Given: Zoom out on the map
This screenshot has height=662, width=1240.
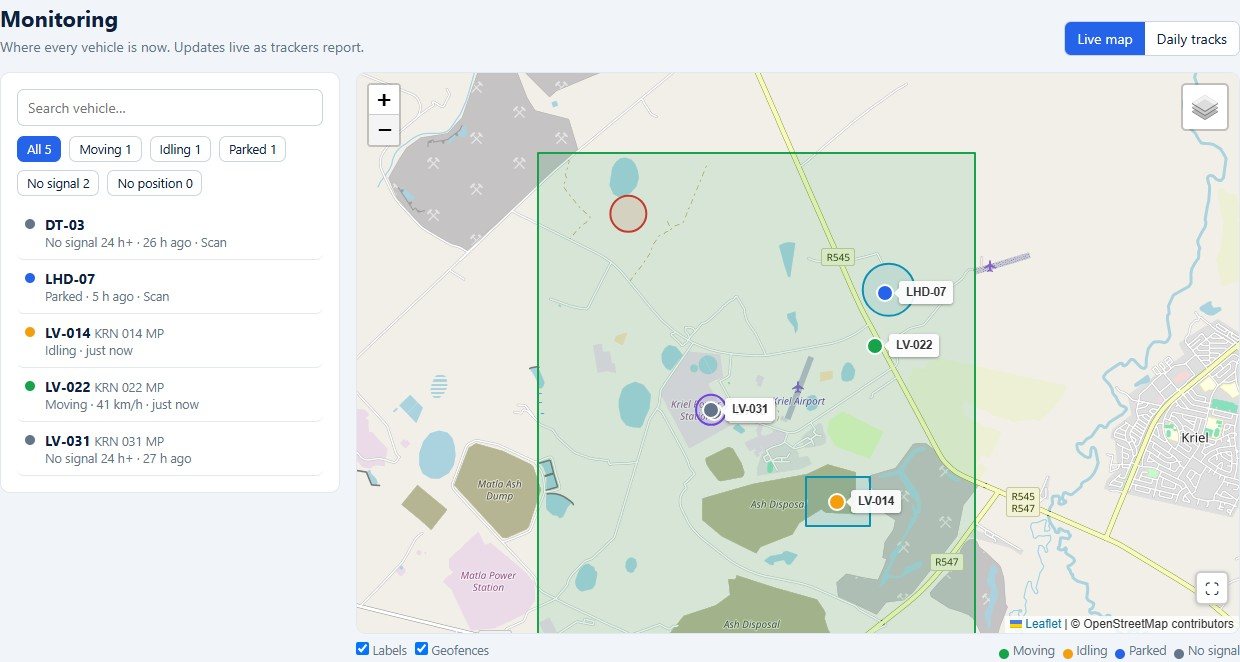Looking at the screenshot, I should (x=384, y=130).
